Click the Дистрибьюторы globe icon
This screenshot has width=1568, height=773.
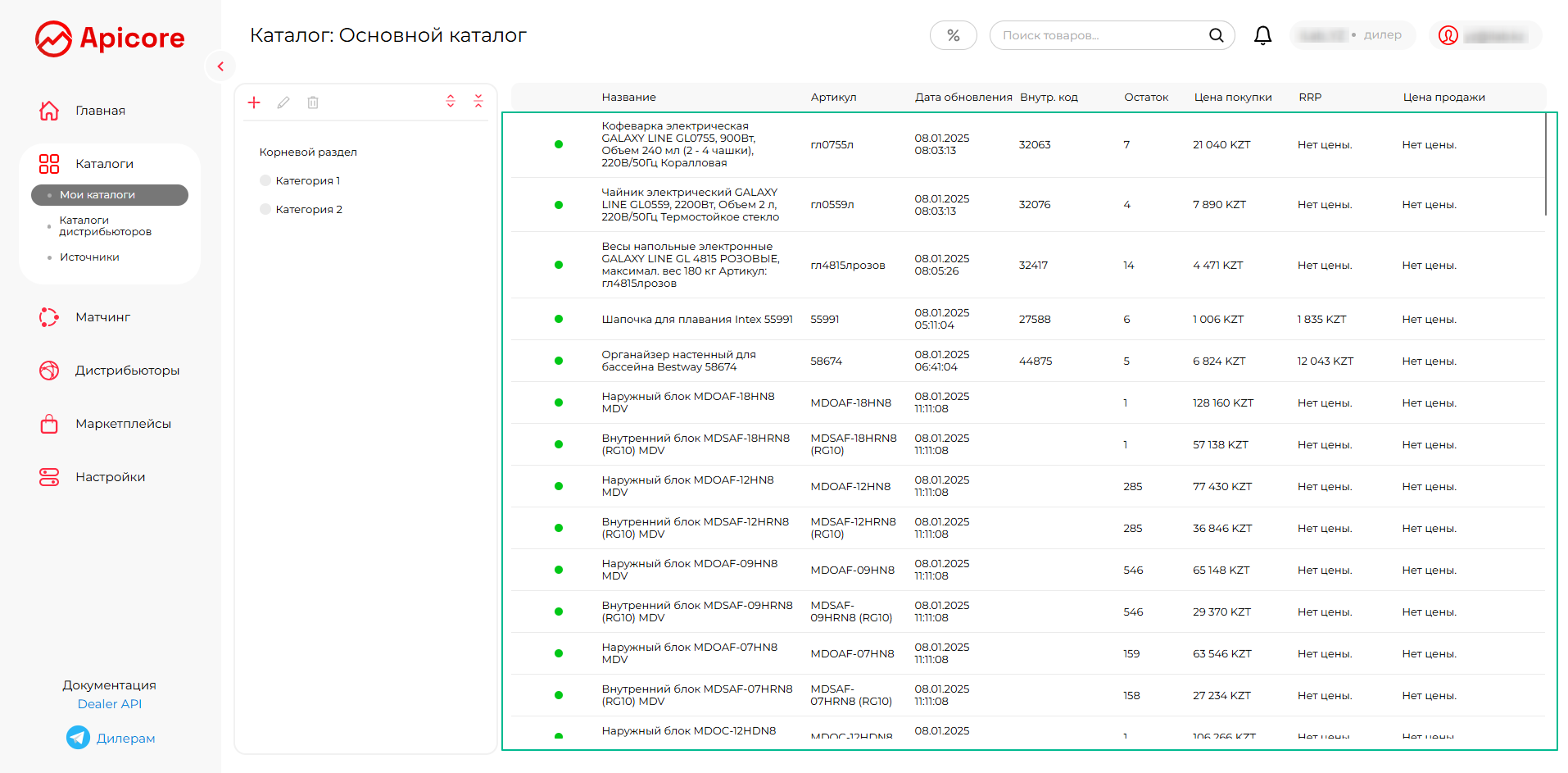tap(49, 371)
